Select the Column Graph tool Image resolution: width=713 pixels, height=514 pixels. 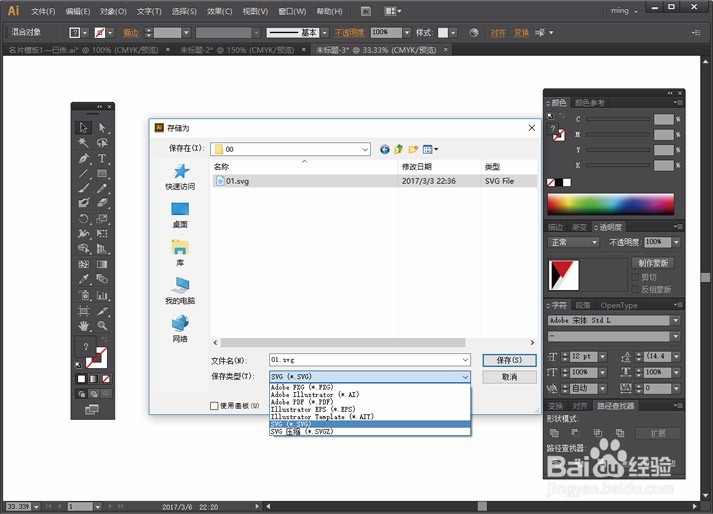[x=102, y=296]
